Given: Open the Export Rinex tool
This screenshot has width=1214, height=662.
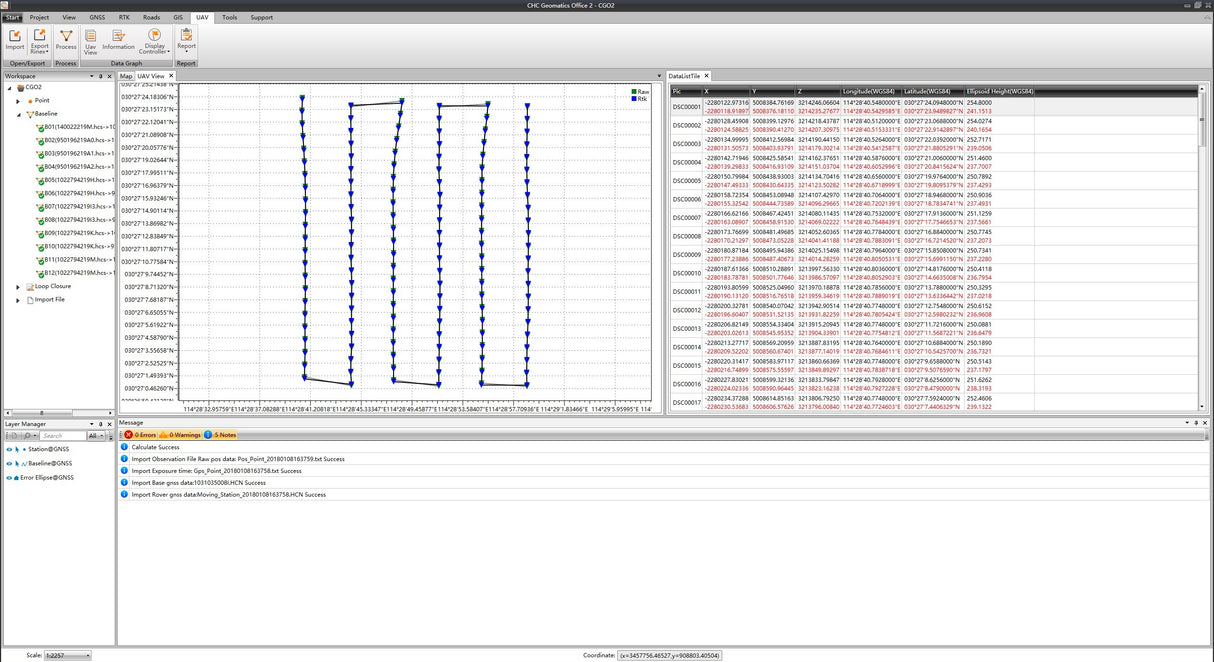Looking at the screenshot, I should (x=39, y=40).
